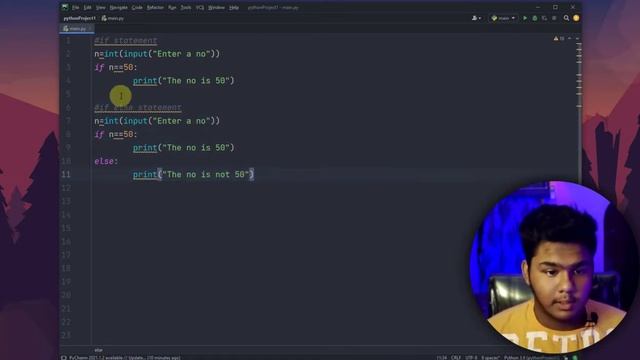Open the Tools menu
The height and width of the screenshot is (360, 640).
(x=186, y=7)
